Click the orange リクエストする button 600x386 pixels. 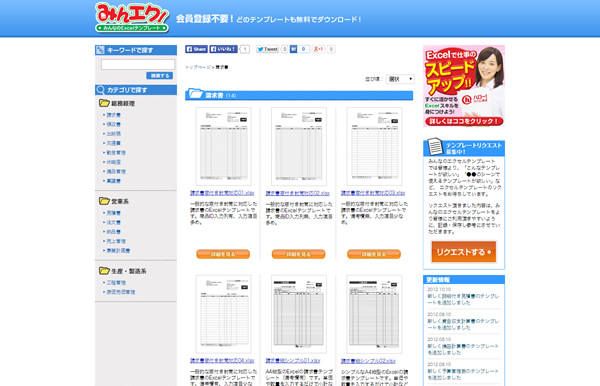coord(464,252)
